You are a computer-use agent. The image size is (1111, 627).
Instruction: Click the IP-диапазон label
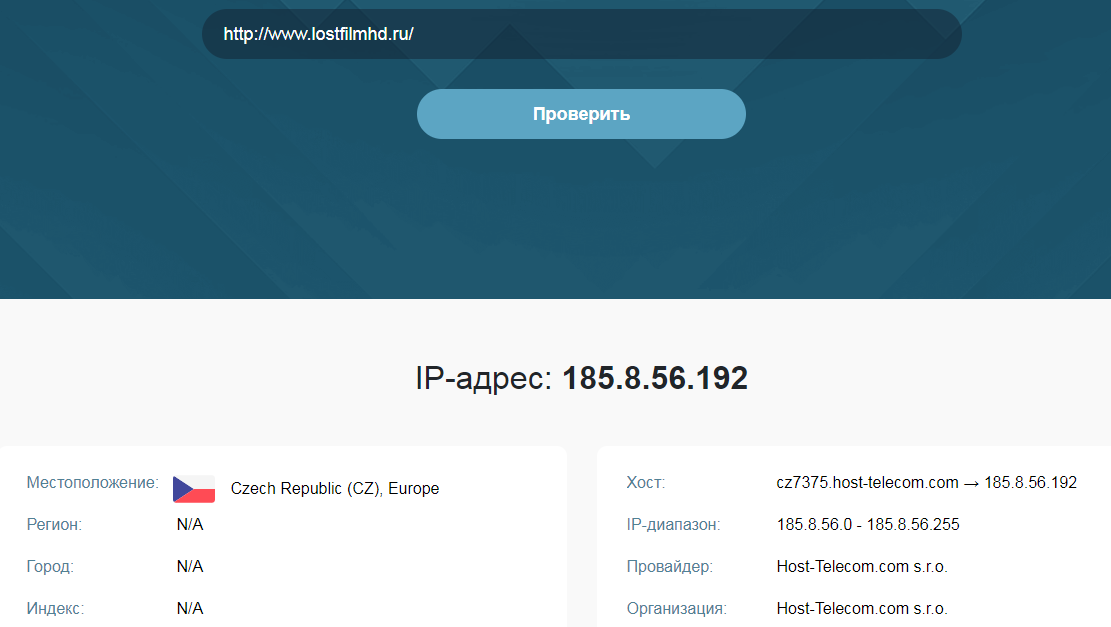point(673,525)
